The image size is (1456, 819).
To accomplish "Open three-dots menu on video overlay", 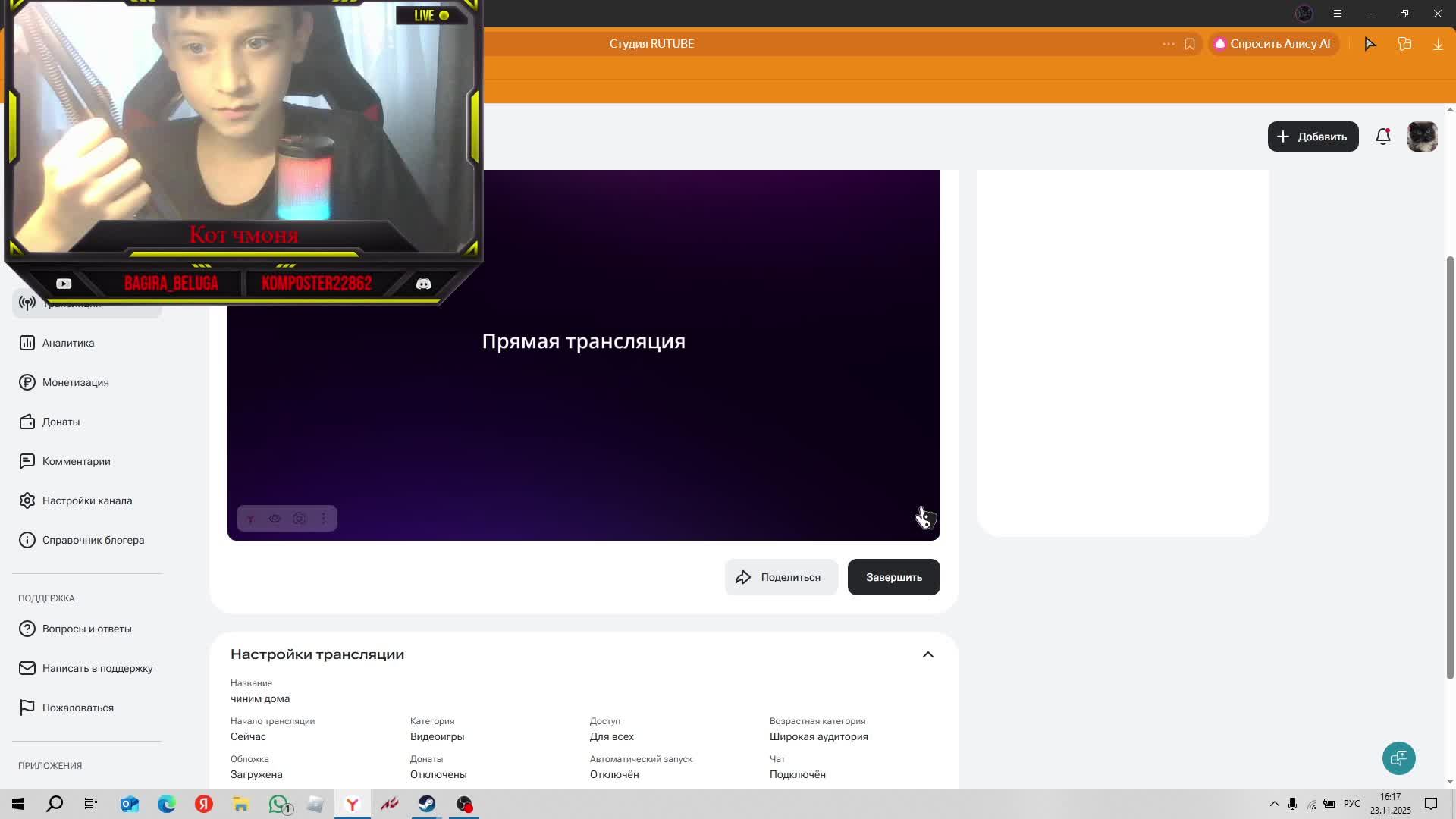I will coord(324,519).
